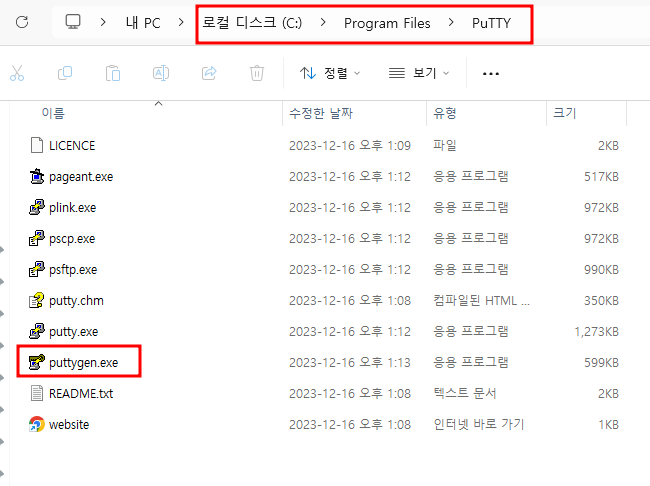Click 로컬 디스크 (C:) in the breadcrumb

pos(252,23)
